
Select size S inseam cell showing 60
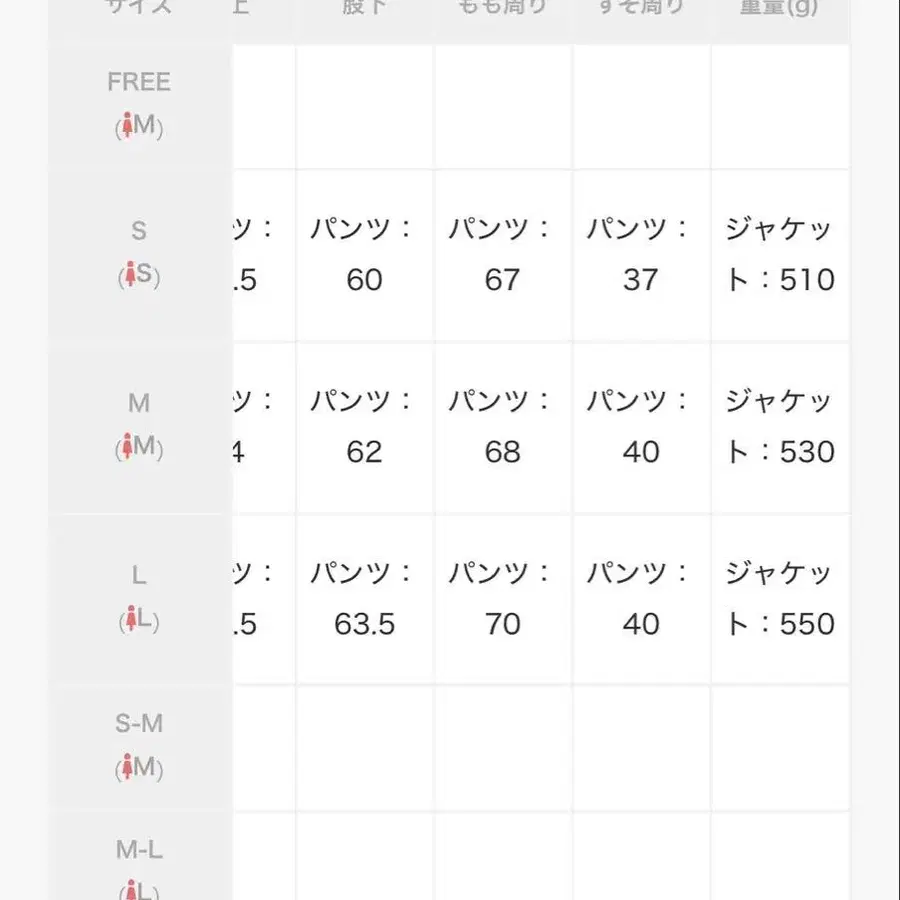[364, 279]
